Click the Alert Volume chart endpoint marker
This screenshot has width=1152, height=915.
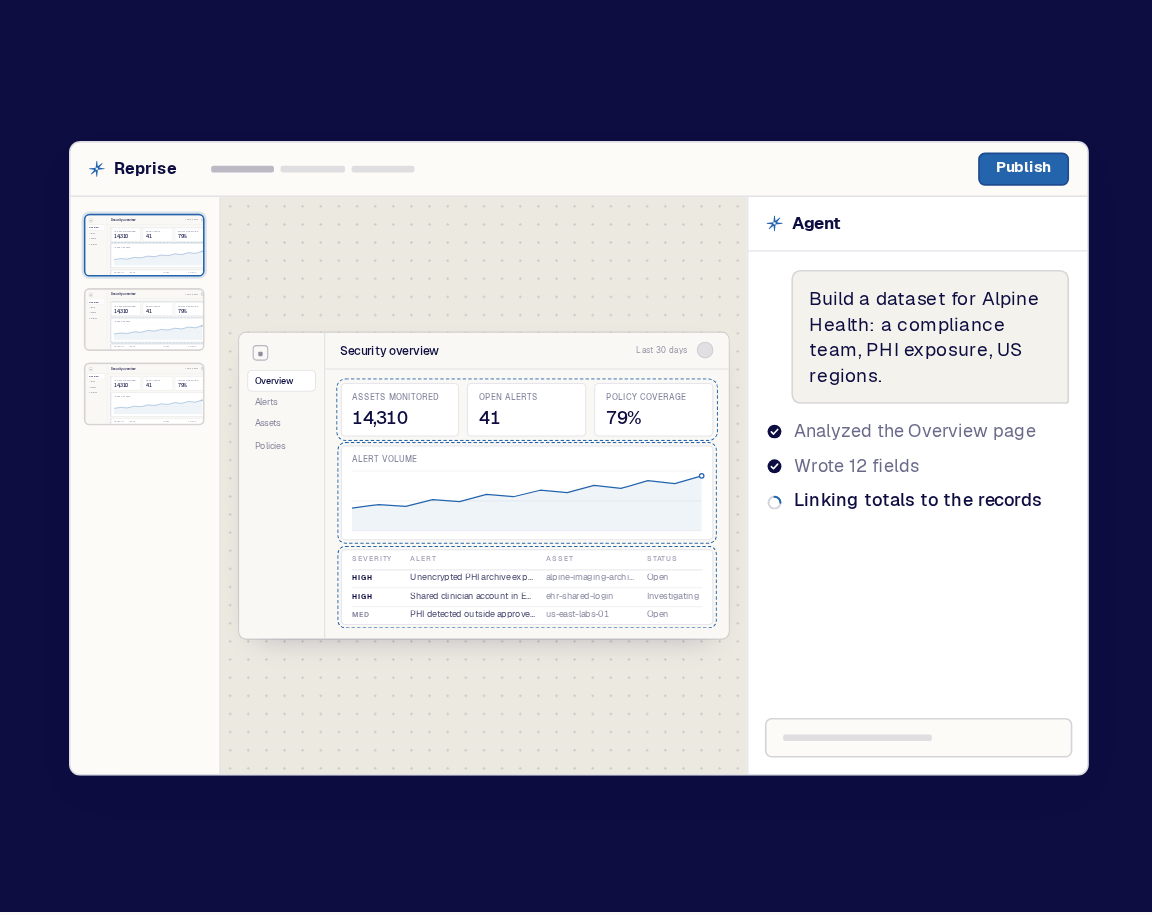pyautogui.click(x=702, y=476)
